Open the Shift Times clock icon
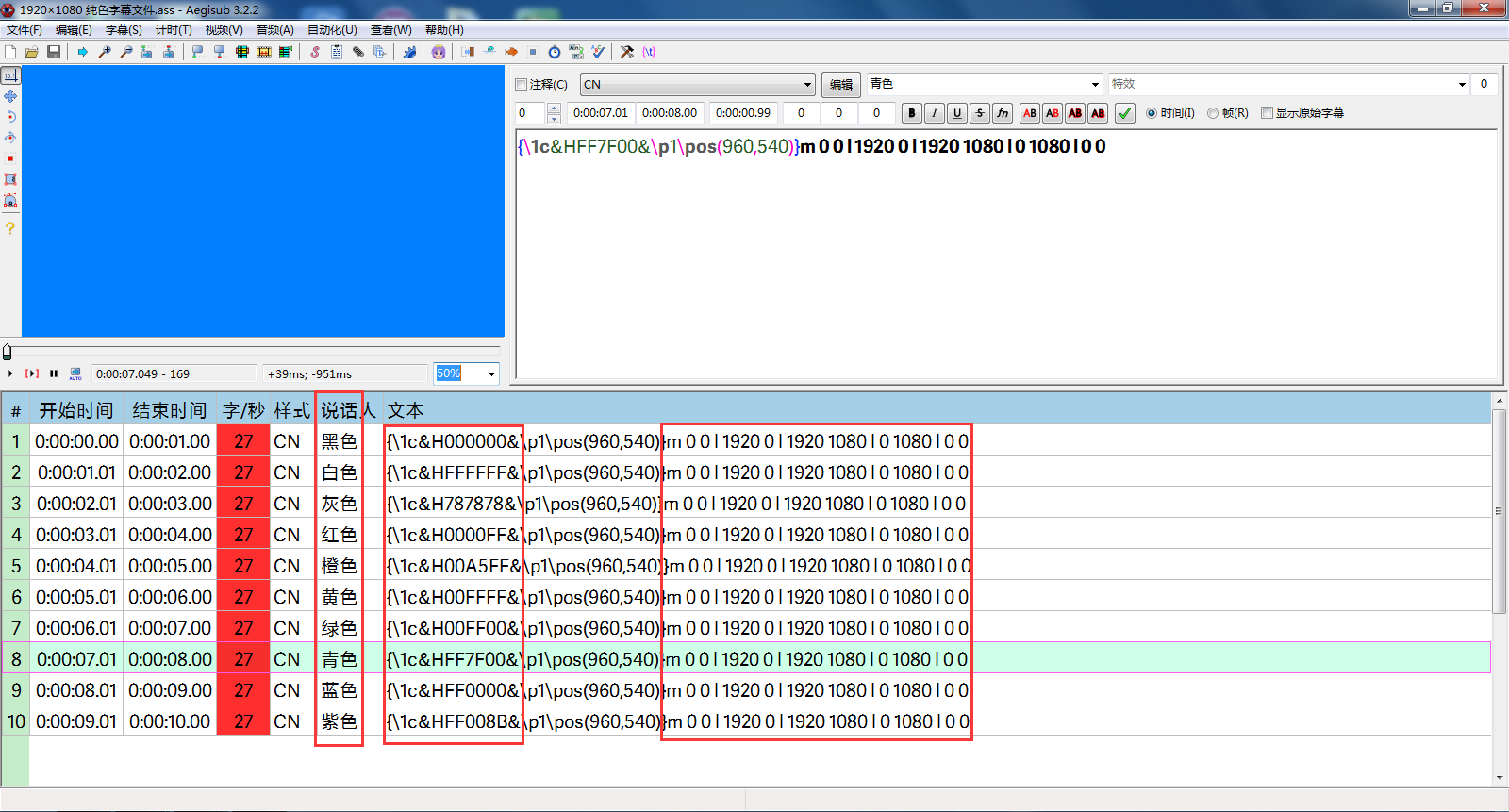The width and height of the screenshot is (1509, 812). point(555,52)
